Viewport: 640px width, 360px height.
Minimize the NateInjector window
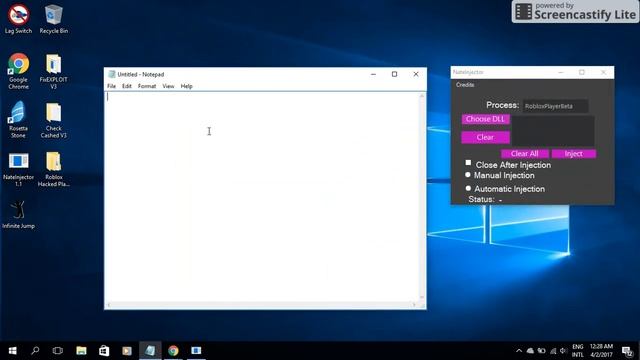point(560,72)
